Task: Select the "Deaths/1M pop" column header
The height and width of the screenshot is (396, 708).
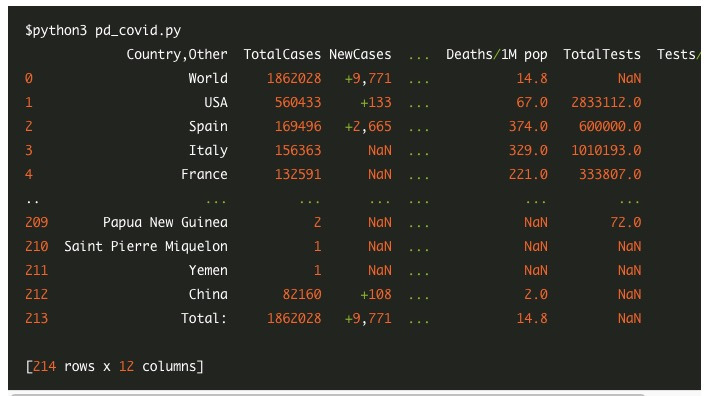Action: click(497, 55)
